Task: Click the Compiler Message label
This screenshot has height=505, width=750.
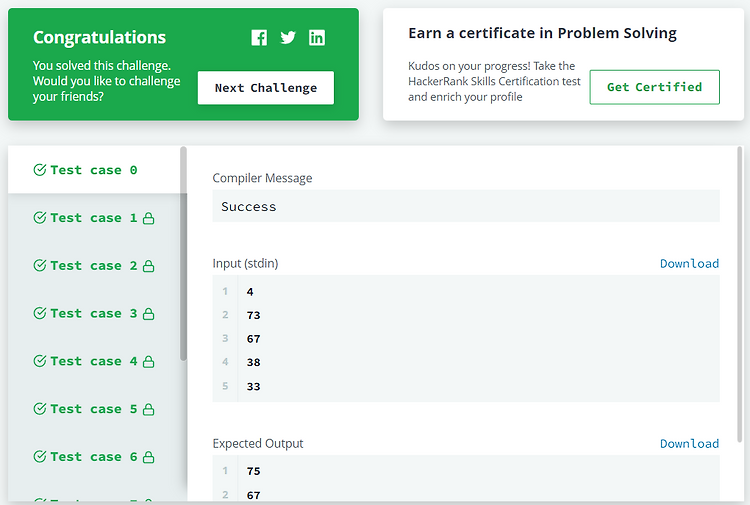Action: pos(262,178)
